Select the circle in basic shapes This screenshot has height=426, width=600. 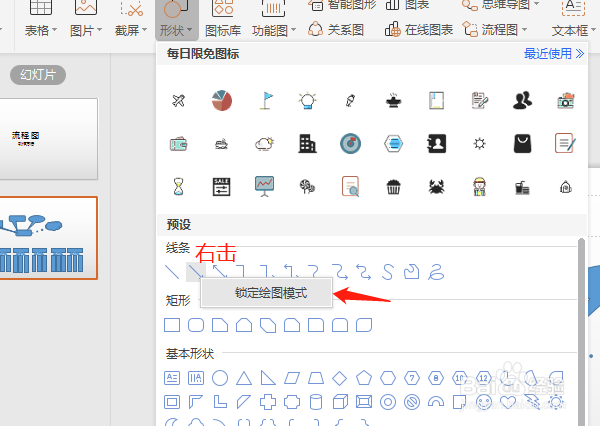point(220,378)
